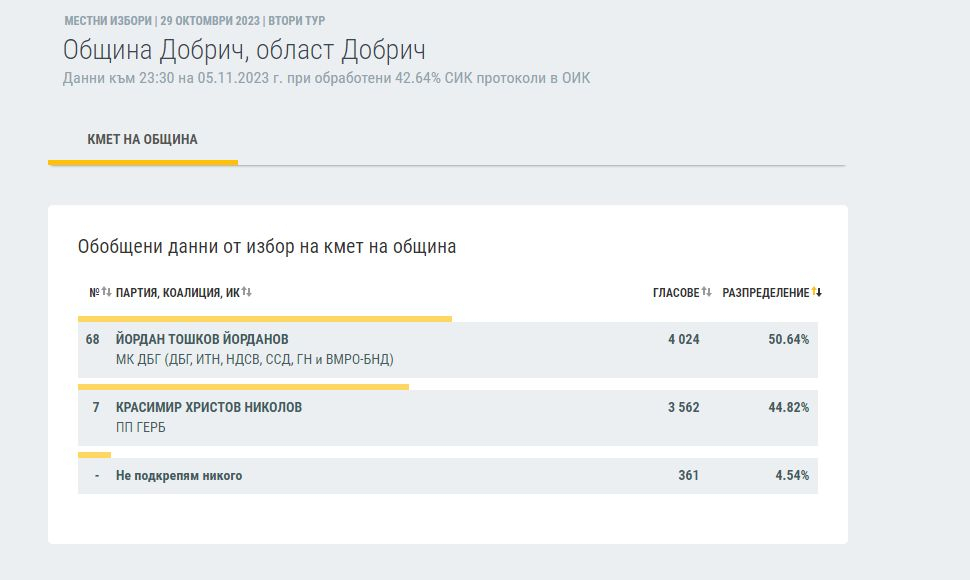Image resolution: width=970 pixels, height=580 pixels.
Task: Click the Община Добрич, област Добрич title
Action: [244, 50]
